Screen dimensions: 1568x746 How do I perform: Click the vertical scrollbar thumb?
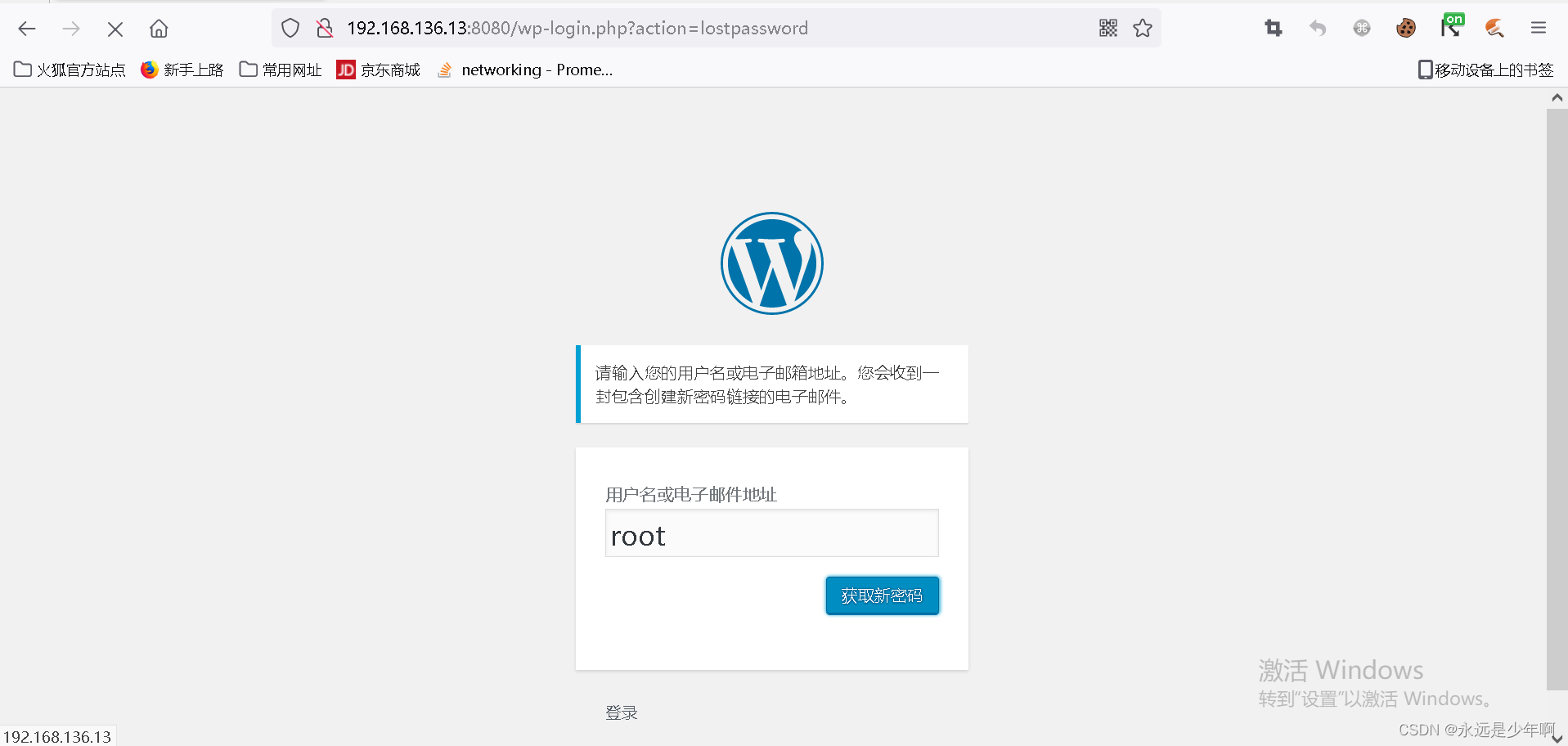[x=1557, y=400]
